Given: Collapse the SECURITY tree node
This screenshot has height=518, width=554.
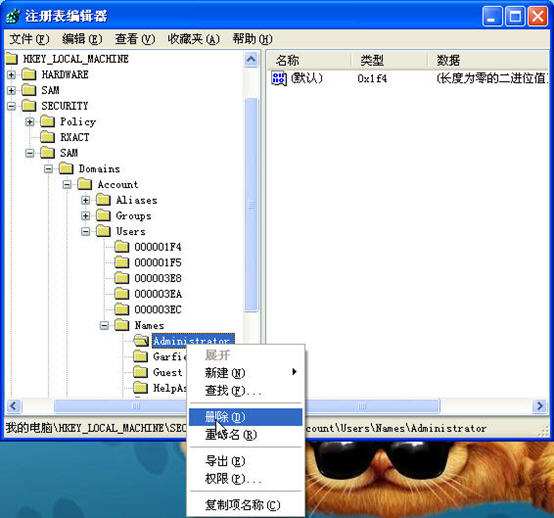Looking at the screenshot, I should (x=11, y=106).
